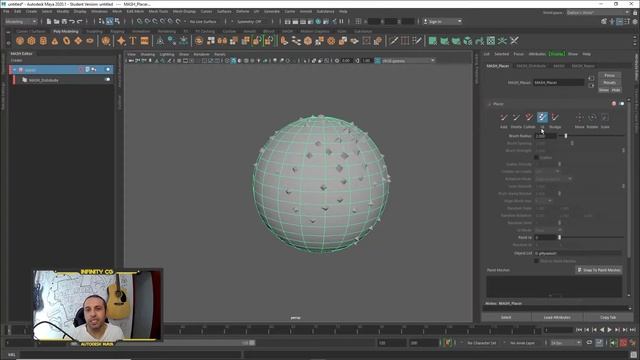Switch to the Poly Modeling shelf tab
This screenshot has width=640, height=360.
pyautogui.click(x=66, y=31)
